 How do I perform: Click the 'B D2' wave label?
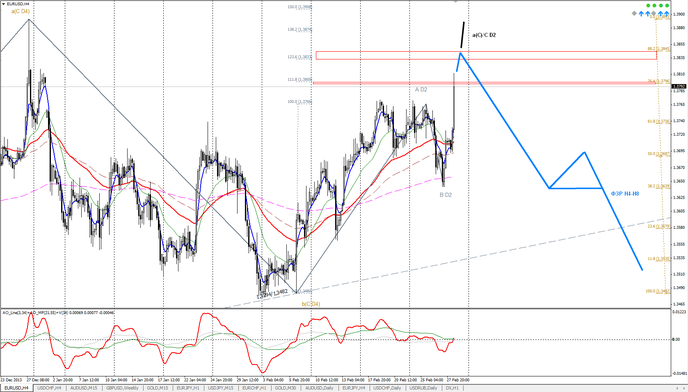point(445,194)
